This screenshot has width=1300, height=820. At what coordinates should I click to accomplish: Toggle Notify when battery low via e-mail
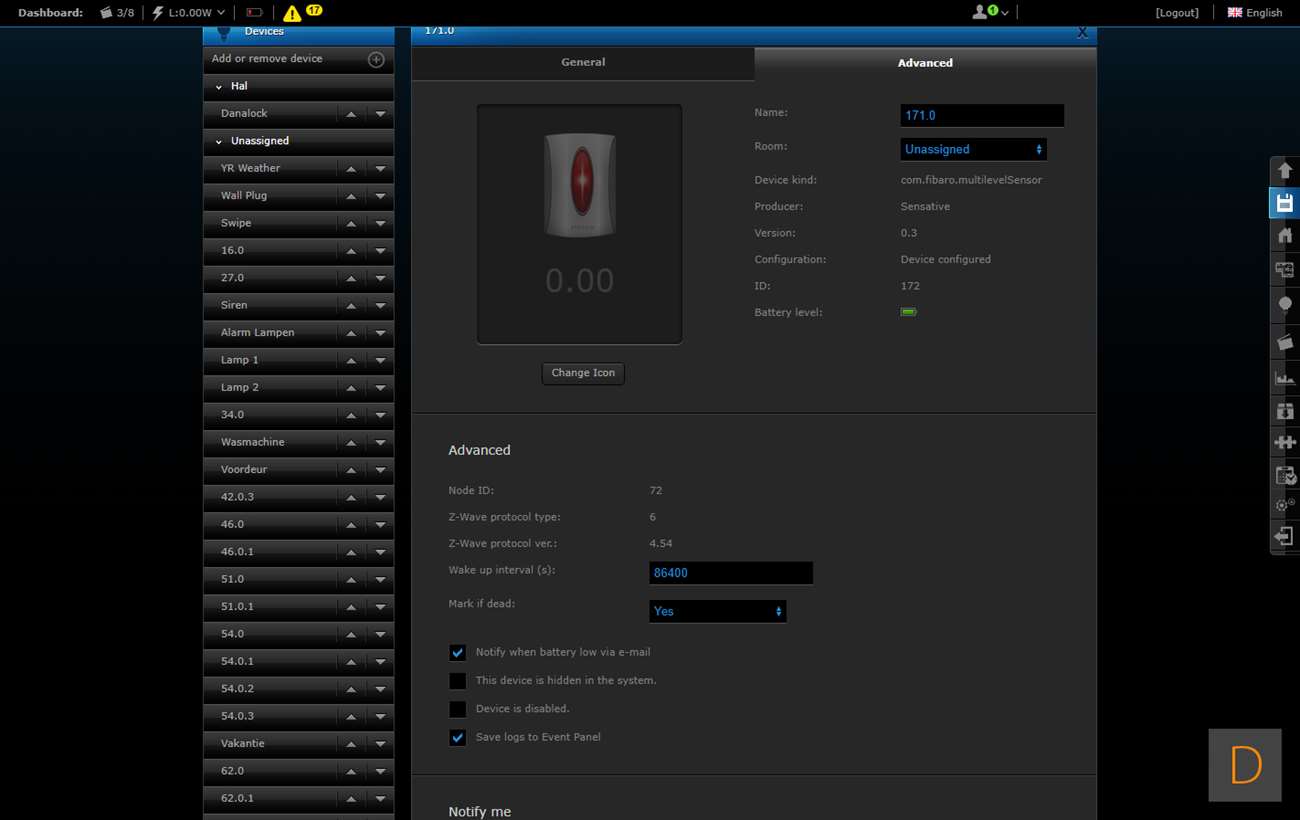tap(458, 653)
